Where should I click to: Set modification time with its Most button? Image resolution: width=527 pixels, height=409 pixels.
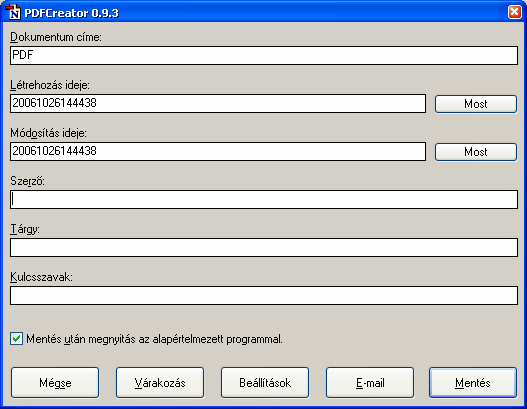pyautogui.click(x=476, y=152)
